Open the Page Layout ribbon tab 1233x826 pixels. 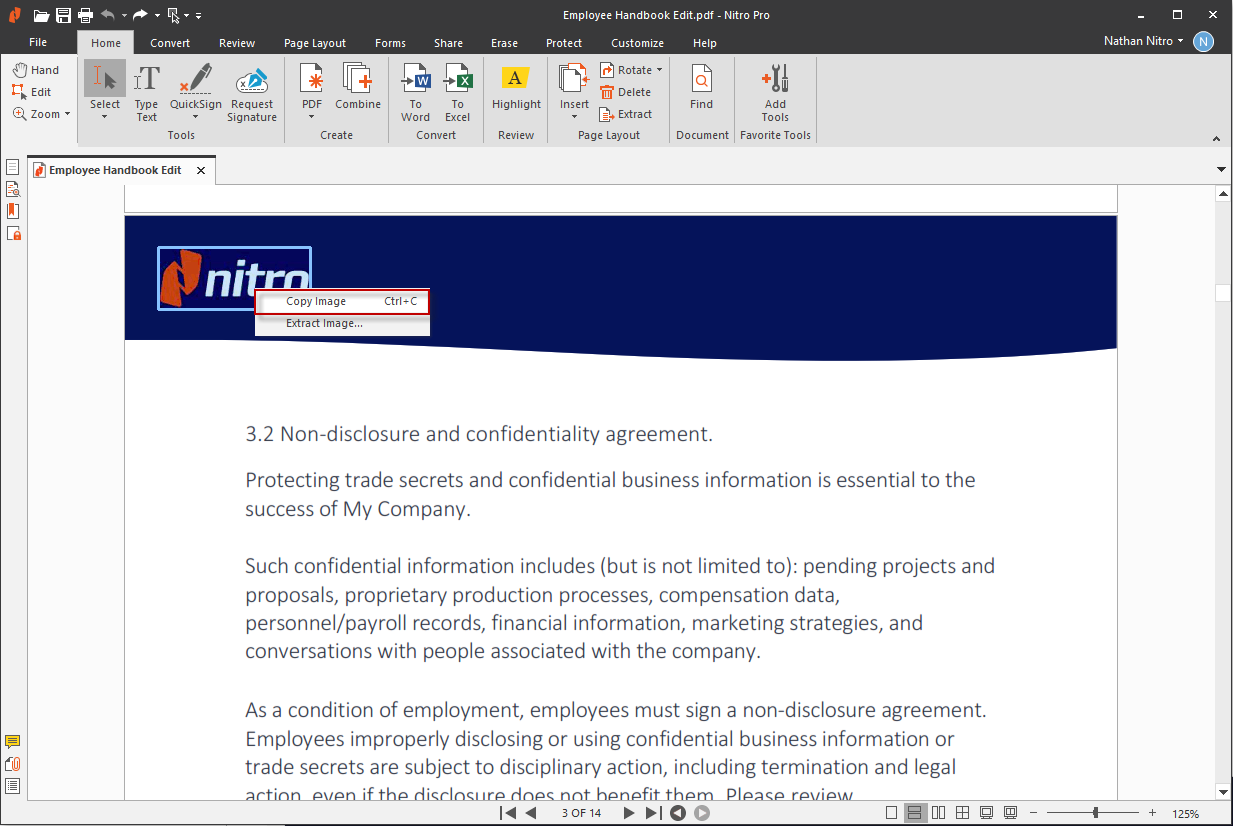tap(315, 43)
